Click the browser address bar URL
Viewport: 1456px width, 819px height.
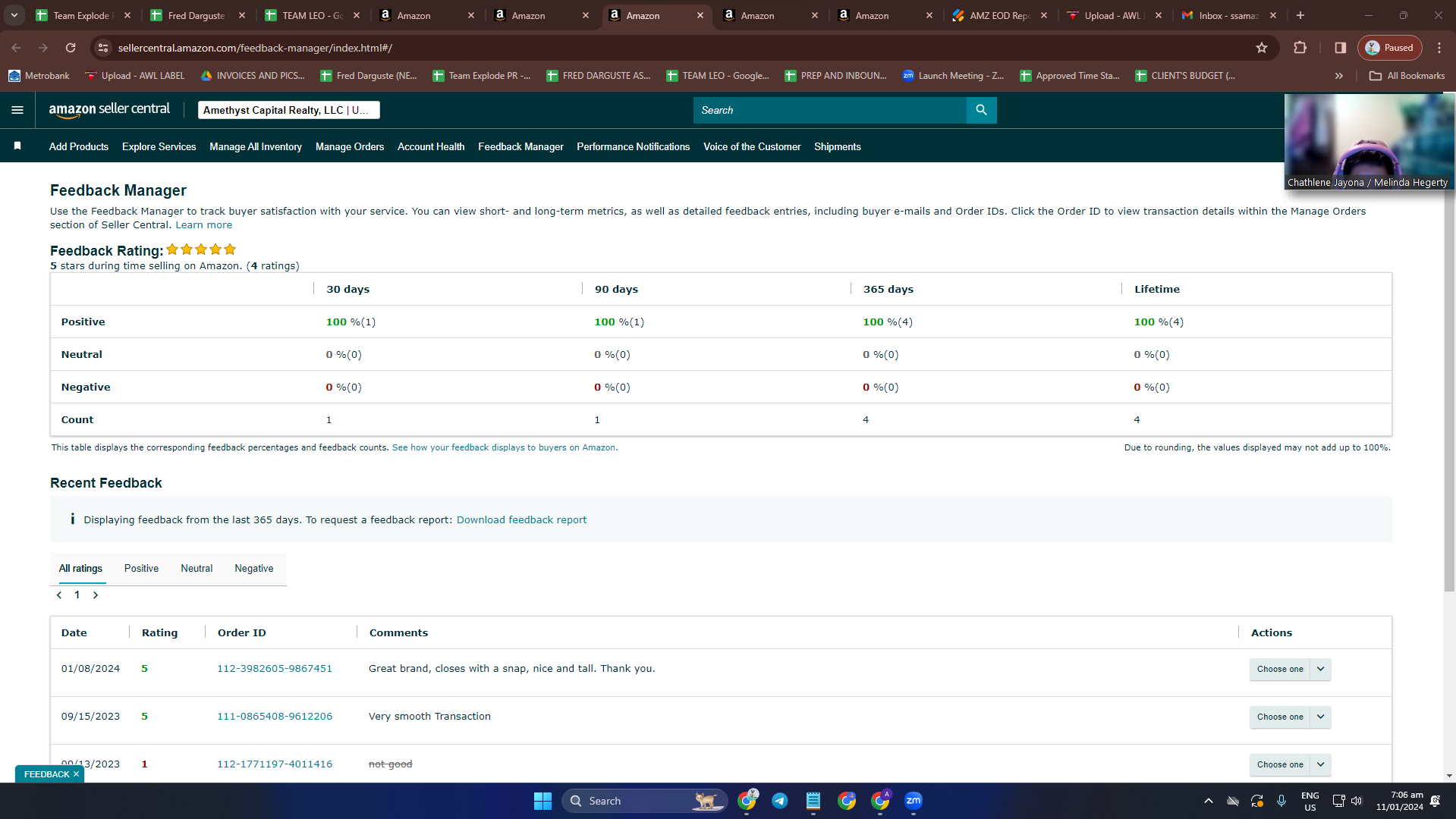click(255, 48)
